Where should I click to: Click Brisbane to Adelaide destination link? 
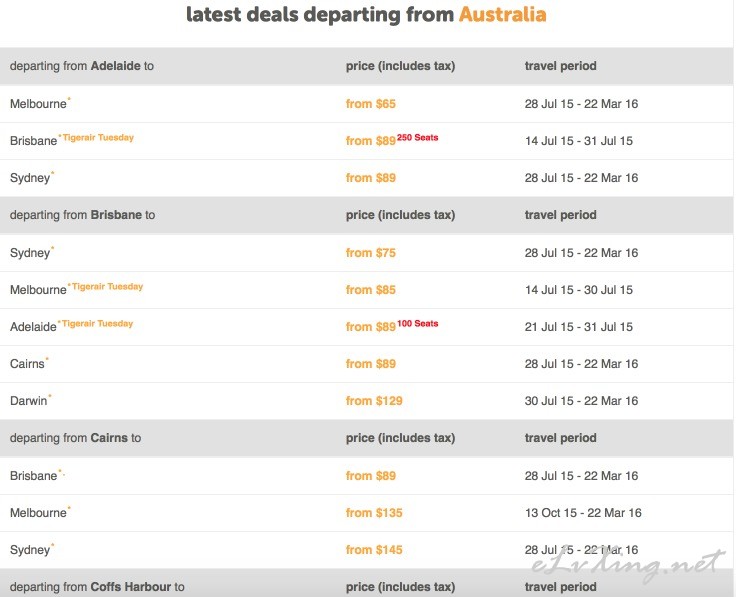pos(33,327)
